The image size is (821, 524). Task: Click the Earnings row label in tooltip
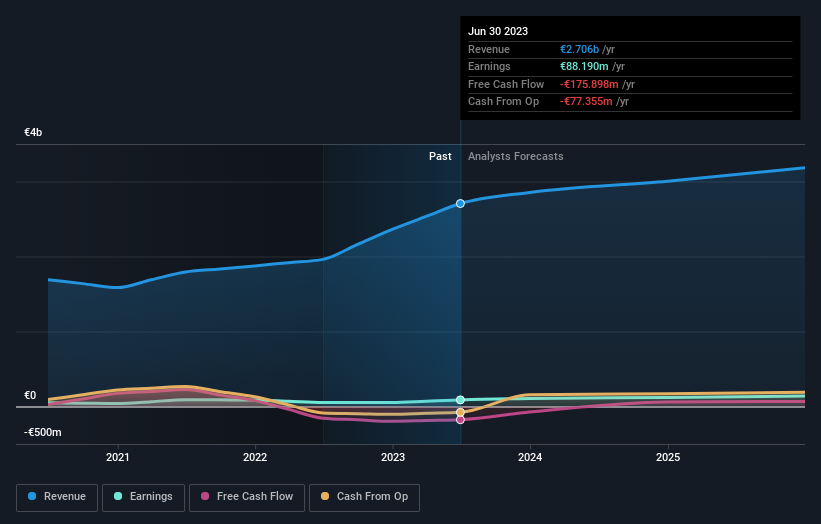[x=489, y=66]
